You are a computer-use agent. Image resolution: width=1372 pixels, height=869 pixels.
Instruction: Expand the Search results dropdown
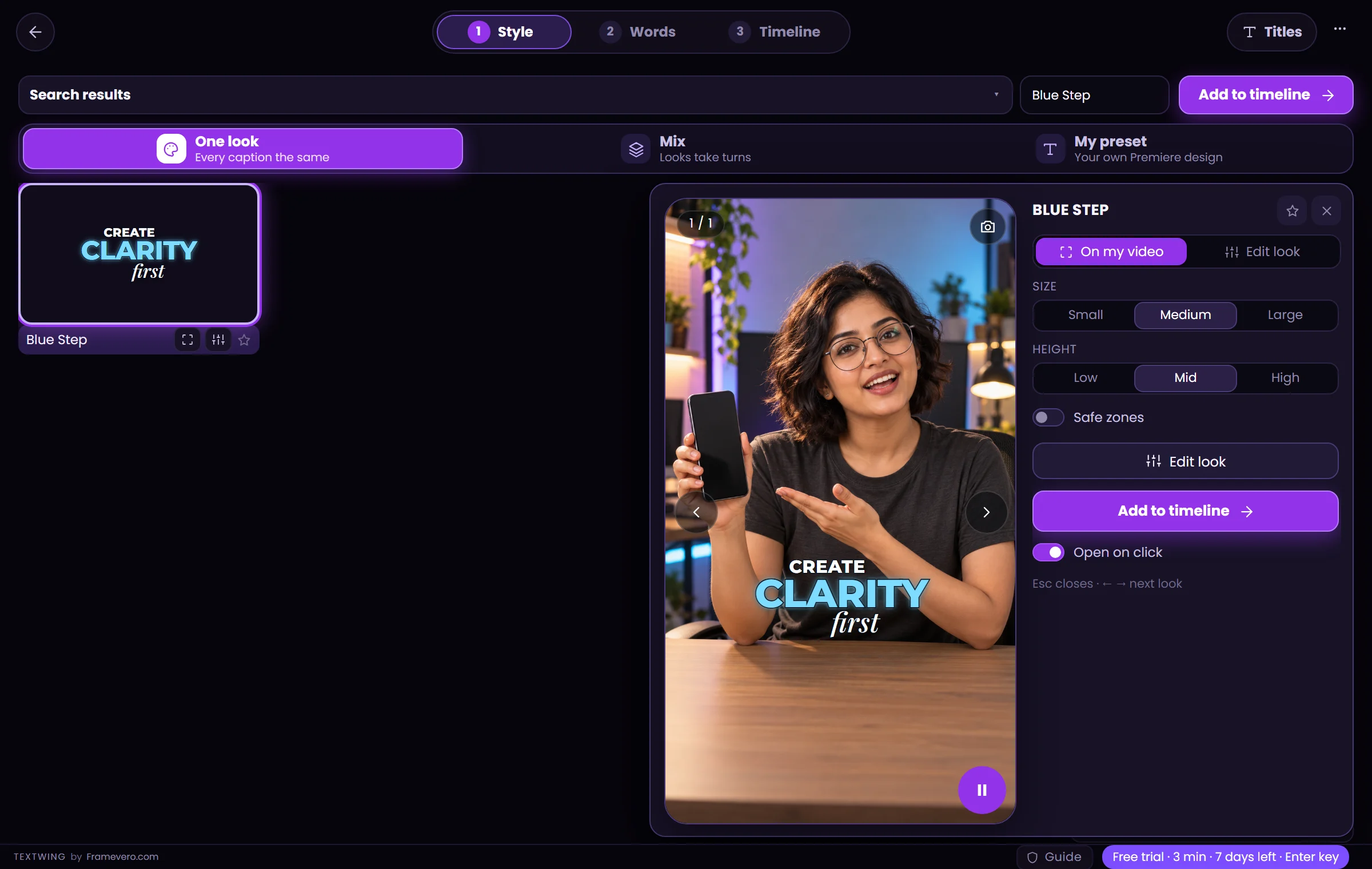pos(515,95)
